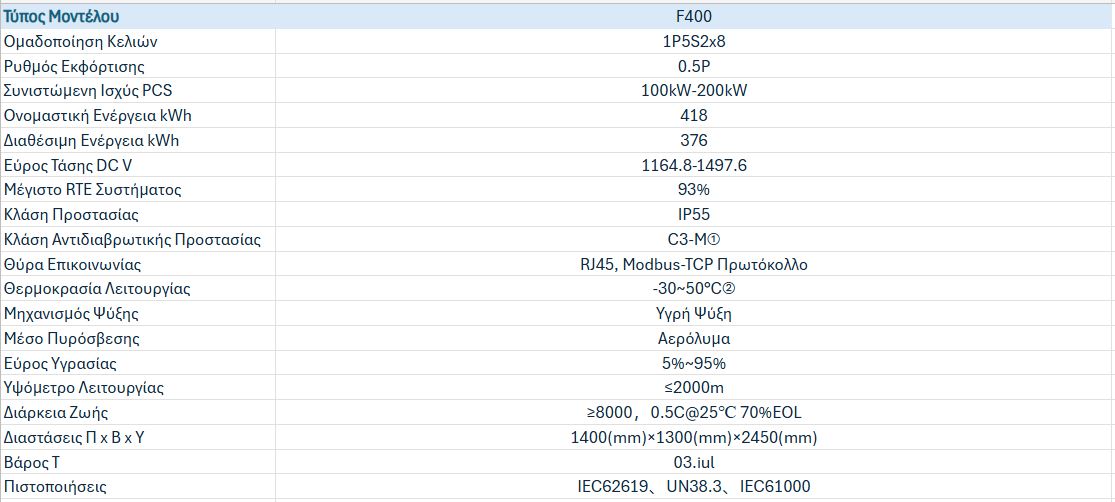This screenshot has height=502, width=1115.
Task: Select the Υγρή Ψύξη cooling cell
Action: 693,314
